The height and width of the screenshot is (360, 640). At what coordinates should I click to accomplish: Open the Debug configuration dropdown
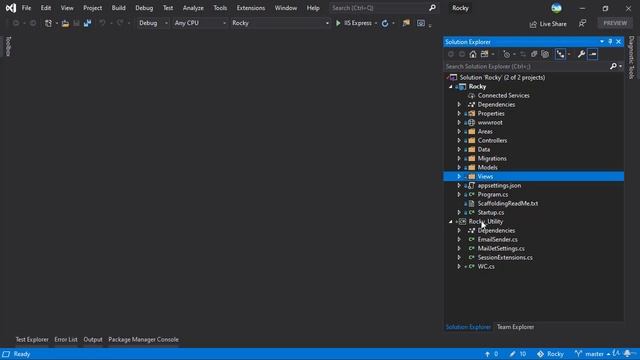[152, 23]
